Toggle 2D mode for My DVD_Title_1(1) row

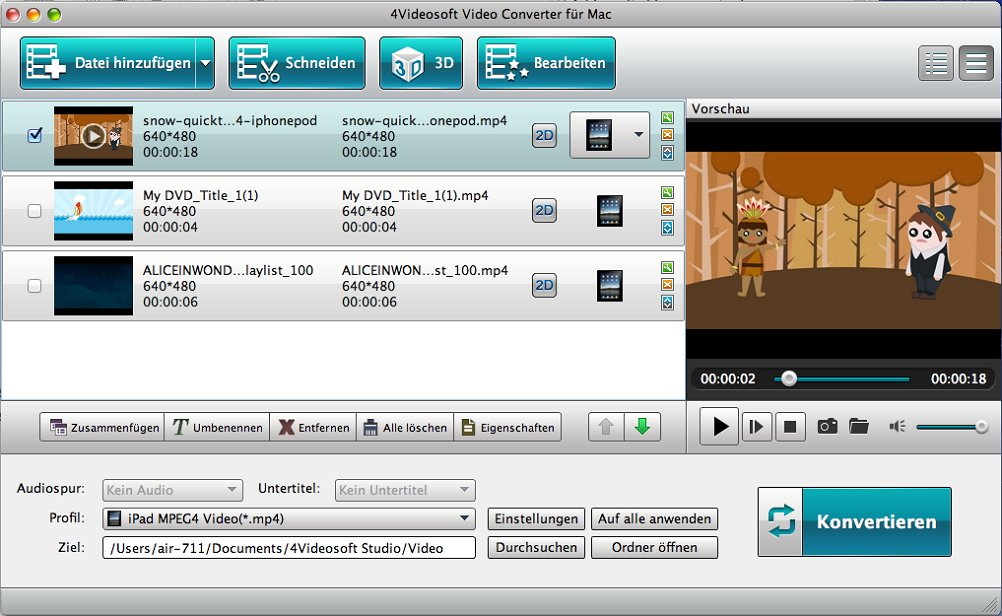point(544,210)
